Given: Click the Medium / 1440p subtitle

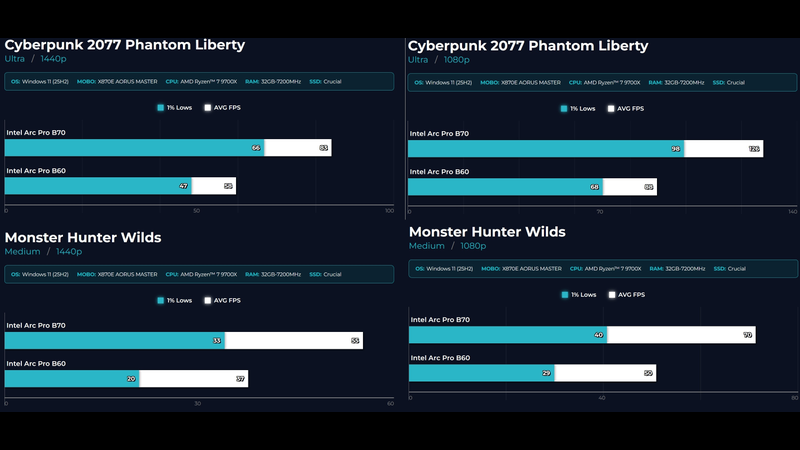Looking at the screenshot, I should click(x=43, y=252).
